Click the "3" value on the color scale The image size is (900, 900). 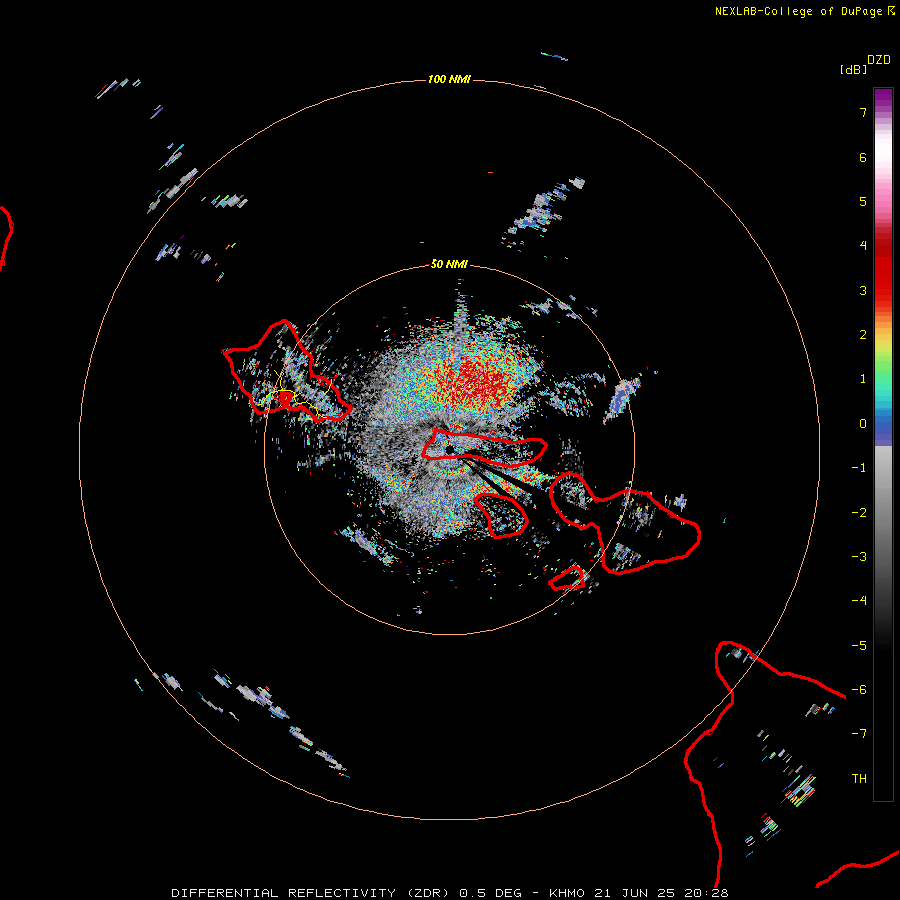[863, 290]
